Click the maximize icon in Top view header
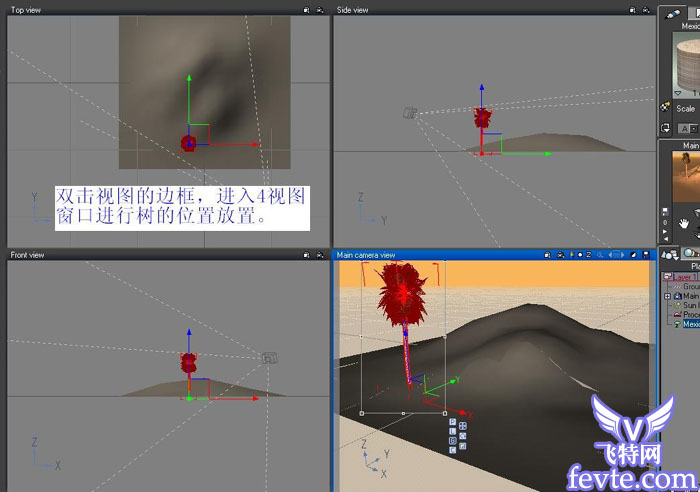 [306, 10]
